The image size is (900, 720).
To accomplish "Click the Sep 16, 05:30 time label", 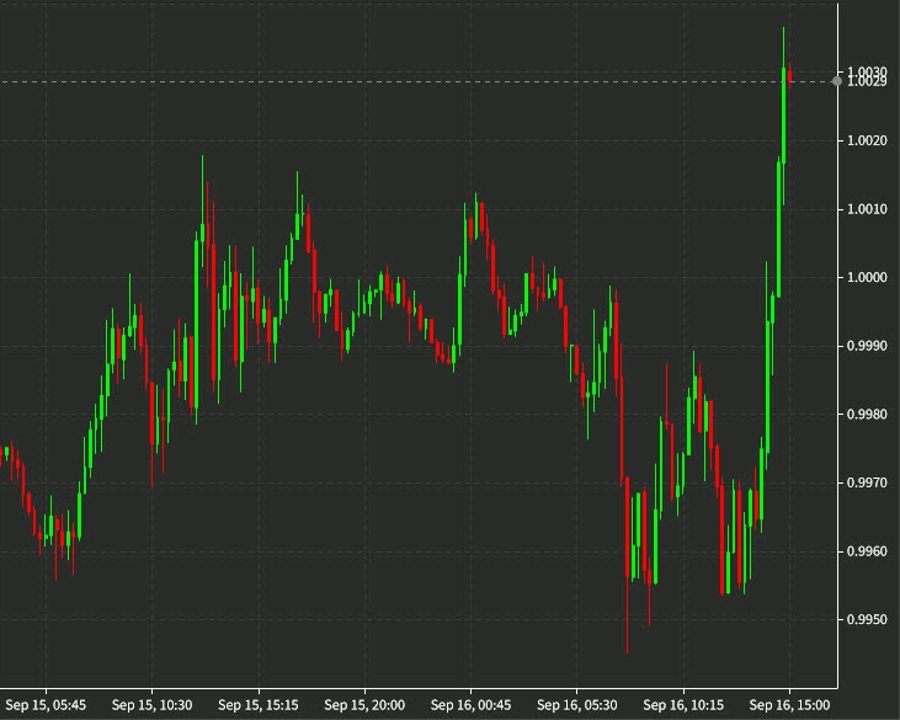I will [x=577, y=705].
